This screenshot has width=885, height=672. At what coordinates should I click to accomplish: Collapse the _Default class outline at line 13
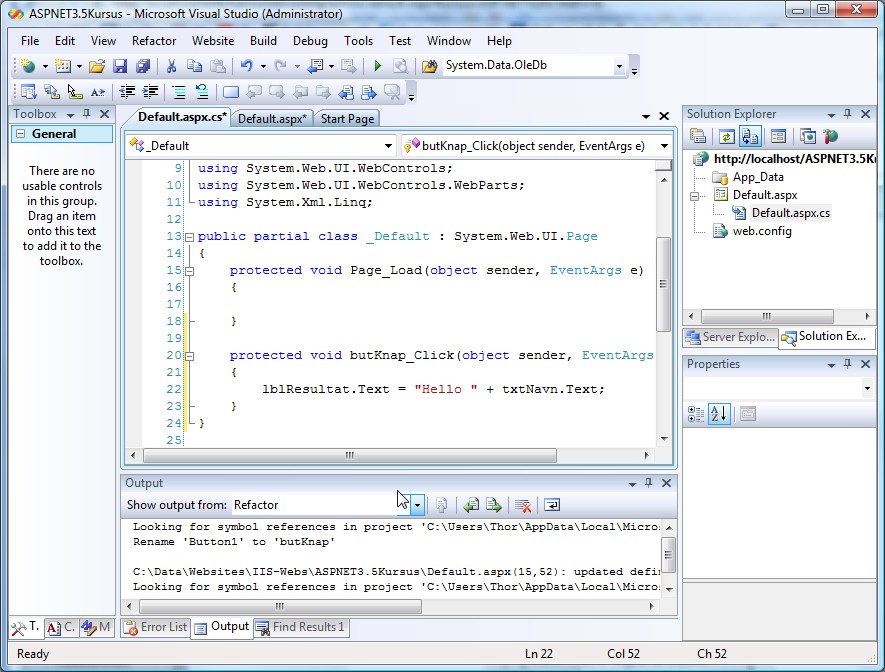(x=190, y=237)
